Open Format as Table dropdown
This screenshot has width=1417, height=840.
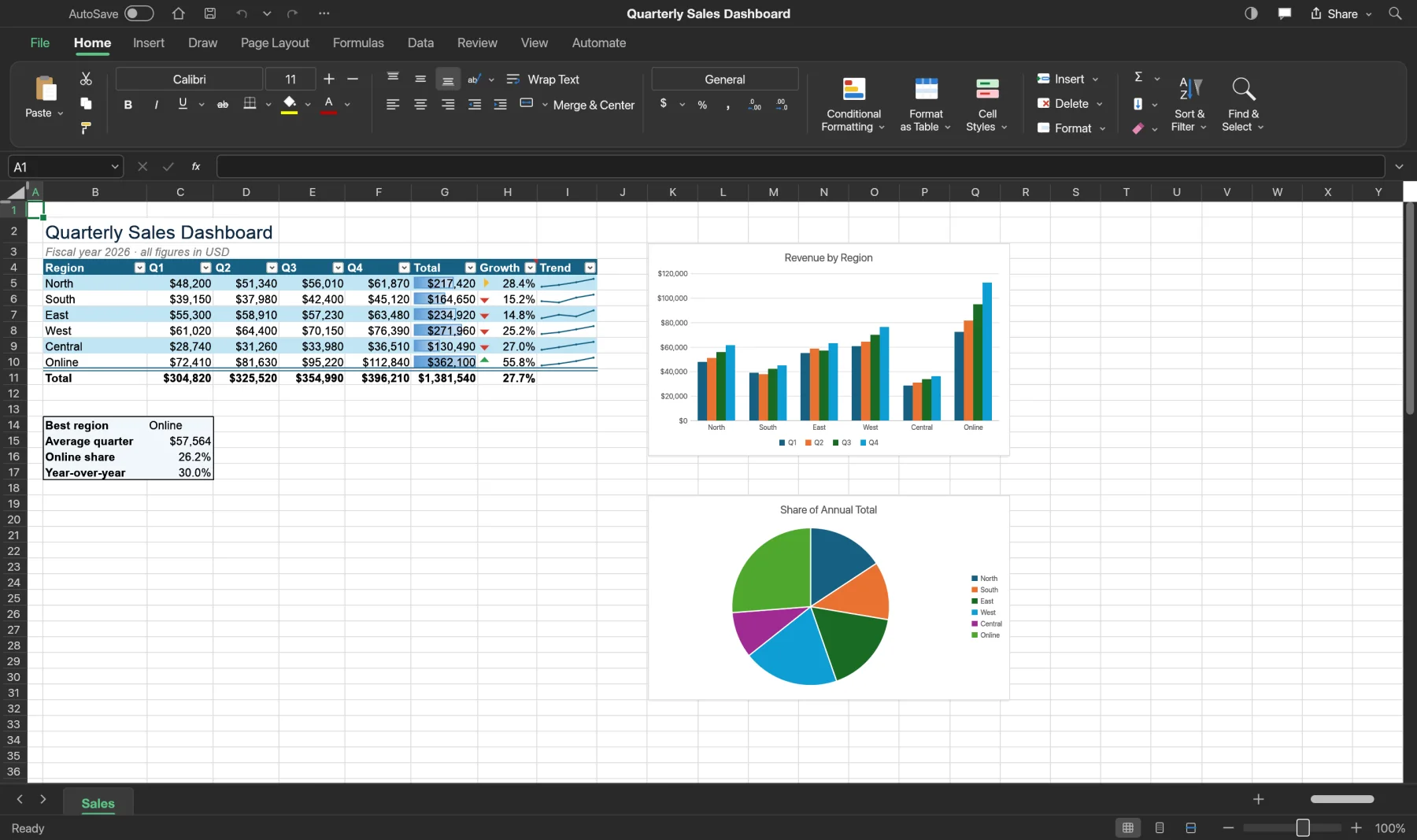[x=926, y=105]
